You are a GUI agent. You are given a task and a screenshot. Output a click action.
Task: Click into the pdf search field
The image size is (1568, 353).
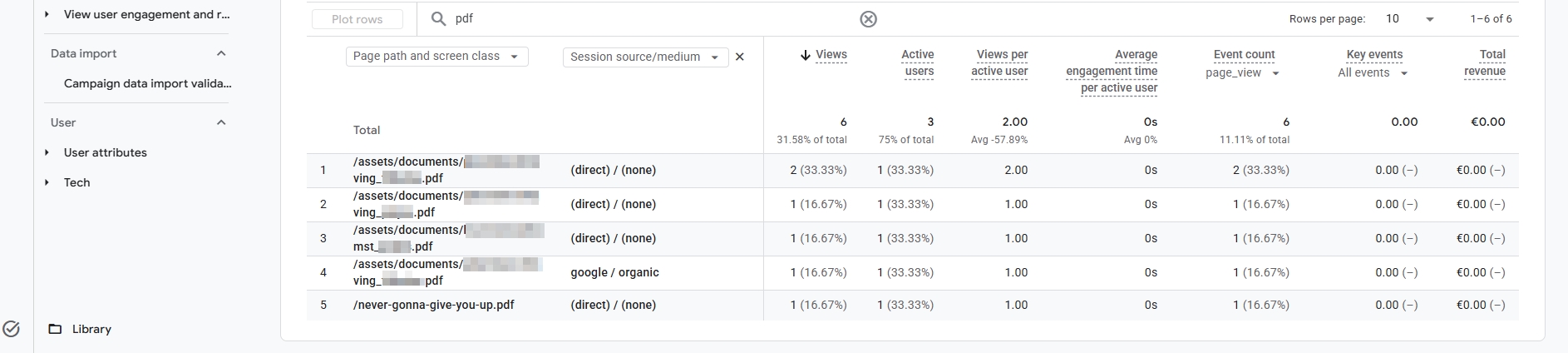click(x=653, y=18)
